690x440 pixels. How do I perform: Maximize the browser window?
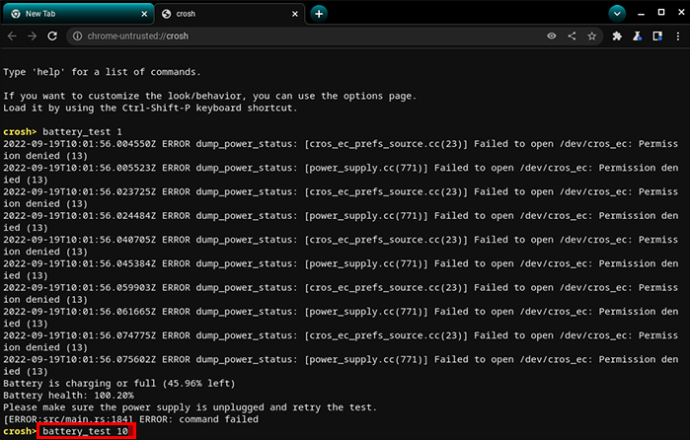coord(661,12)
